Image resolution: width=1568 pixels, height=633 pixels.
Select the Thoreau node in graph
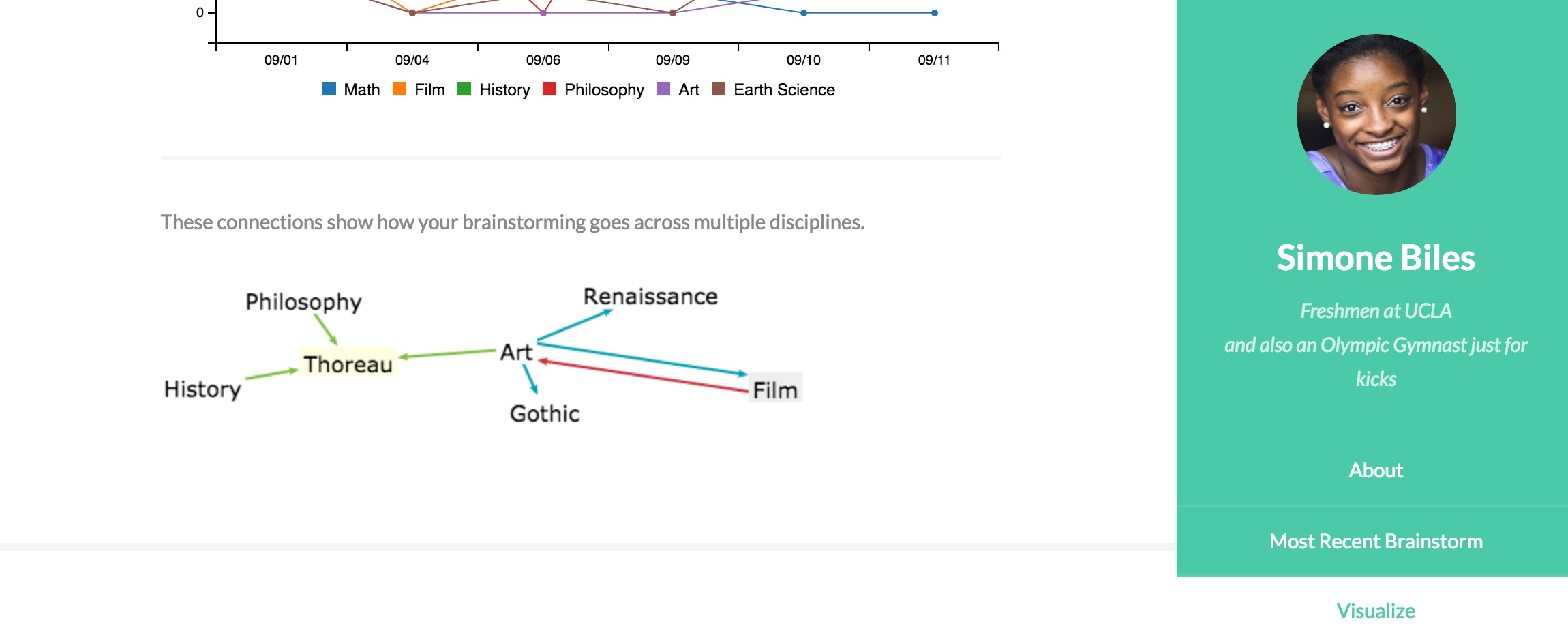click(348, 364)
